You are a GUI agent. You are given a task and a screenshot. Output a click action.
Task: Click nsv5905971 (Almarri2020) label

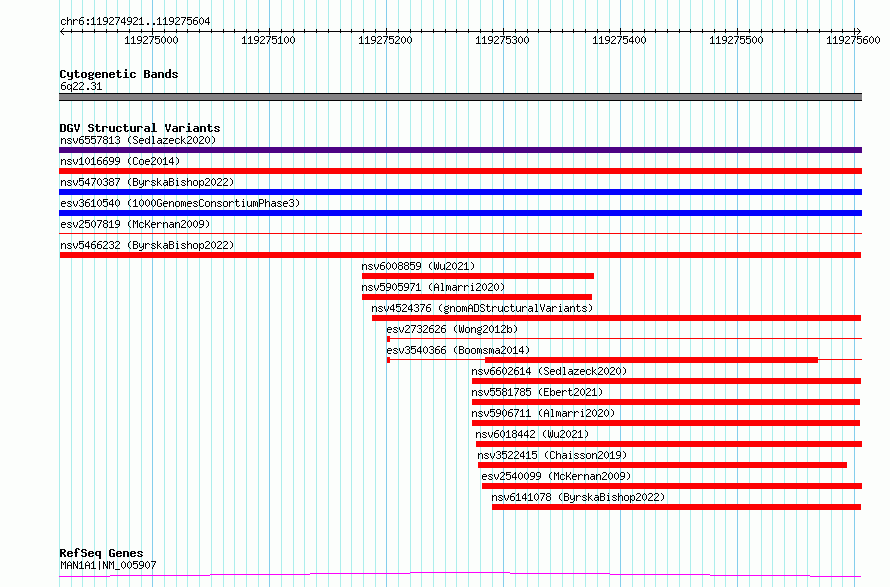(x=433, y=287)
